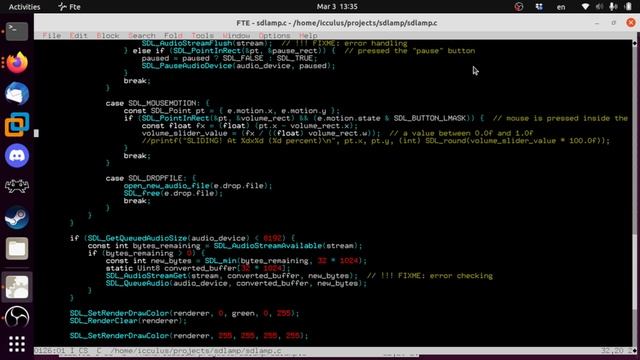Open the Files manager dock icon
640x360 pixels.
[17, 249]
